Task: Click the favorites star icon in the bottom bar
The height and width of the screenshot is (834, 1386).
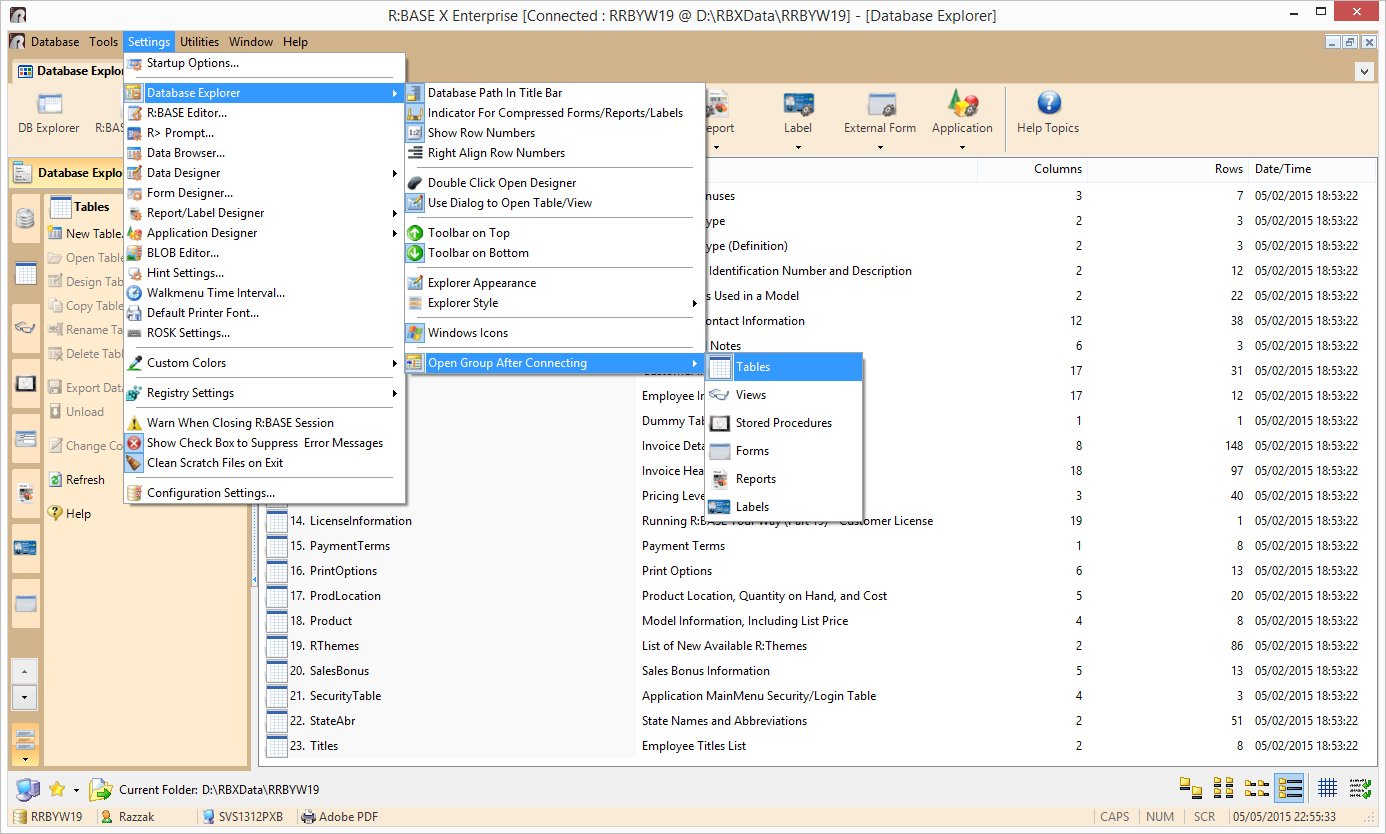Action: (57, 790)
